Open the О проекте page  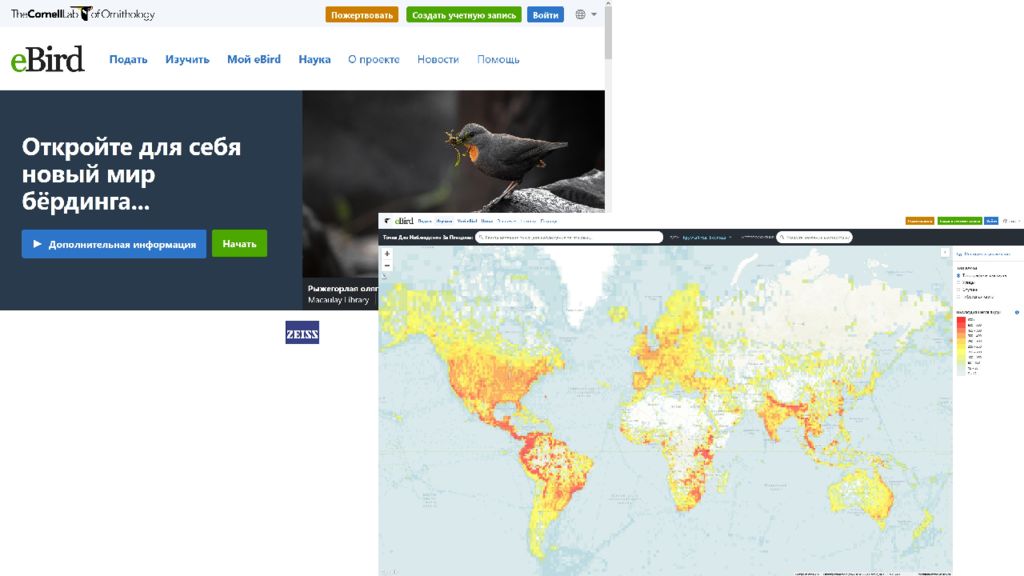point(374,59)
